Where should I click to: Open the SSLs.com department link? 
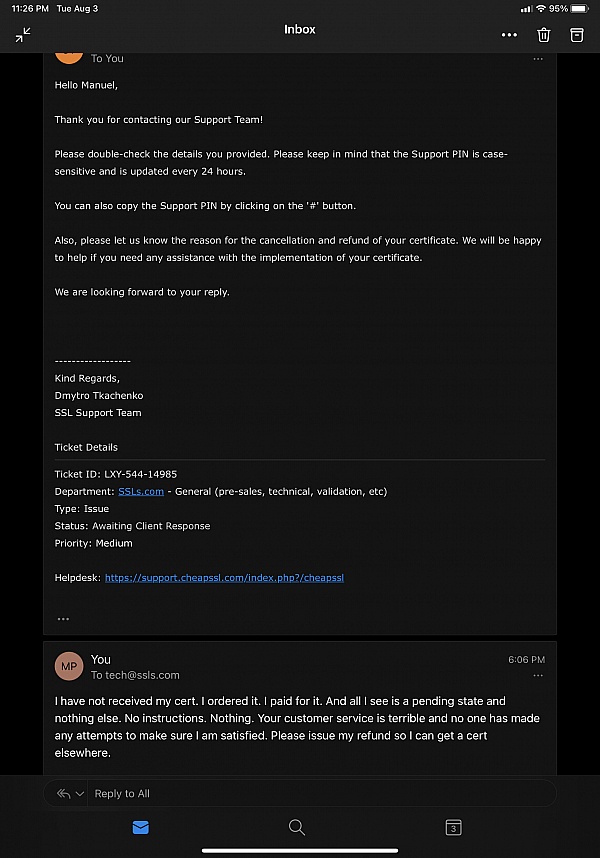(x=141, y=491)
